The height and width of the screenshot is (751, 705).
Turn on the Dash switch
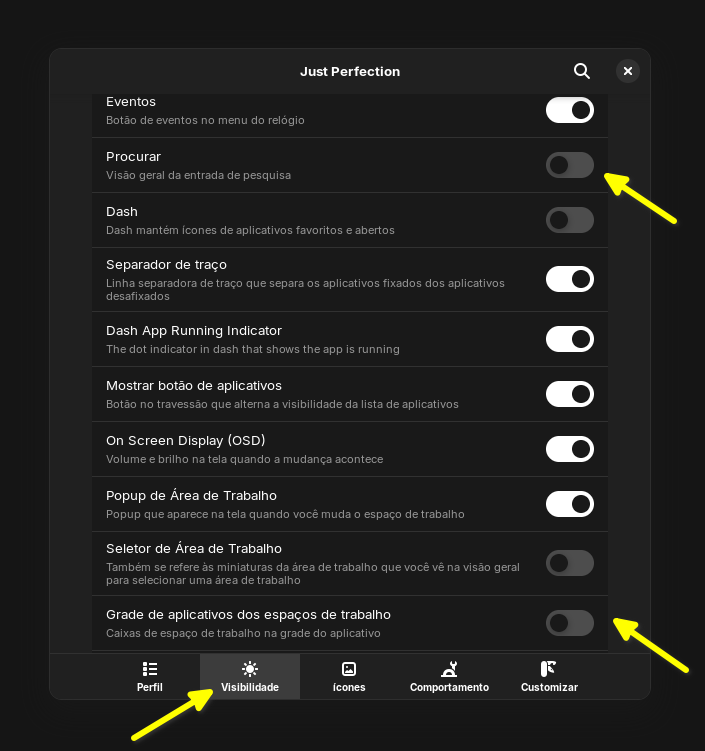tap(570, 220)
